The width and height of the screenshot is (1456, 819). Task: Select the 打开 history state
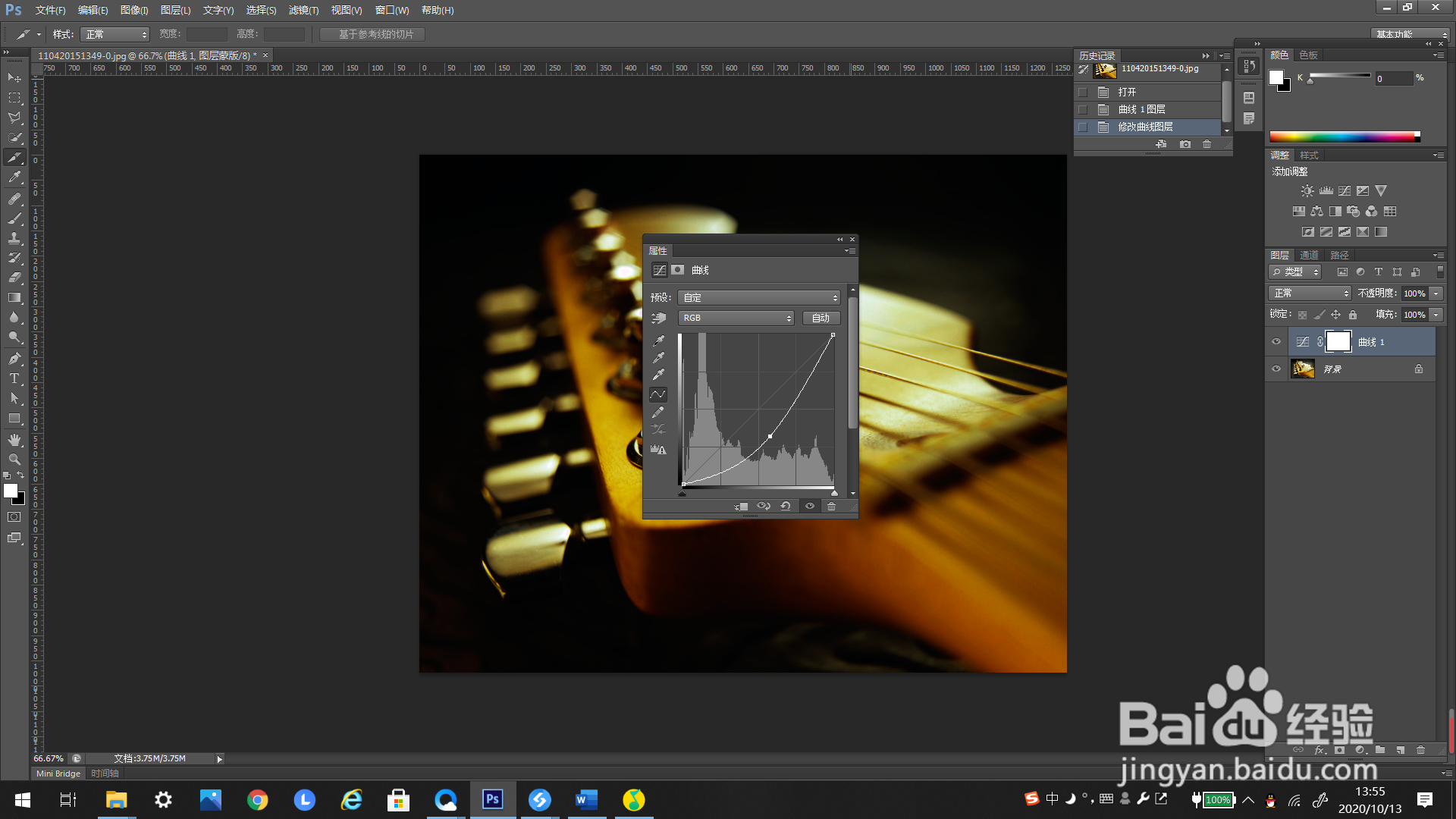pyautogui.click(x=1127, y=92)
